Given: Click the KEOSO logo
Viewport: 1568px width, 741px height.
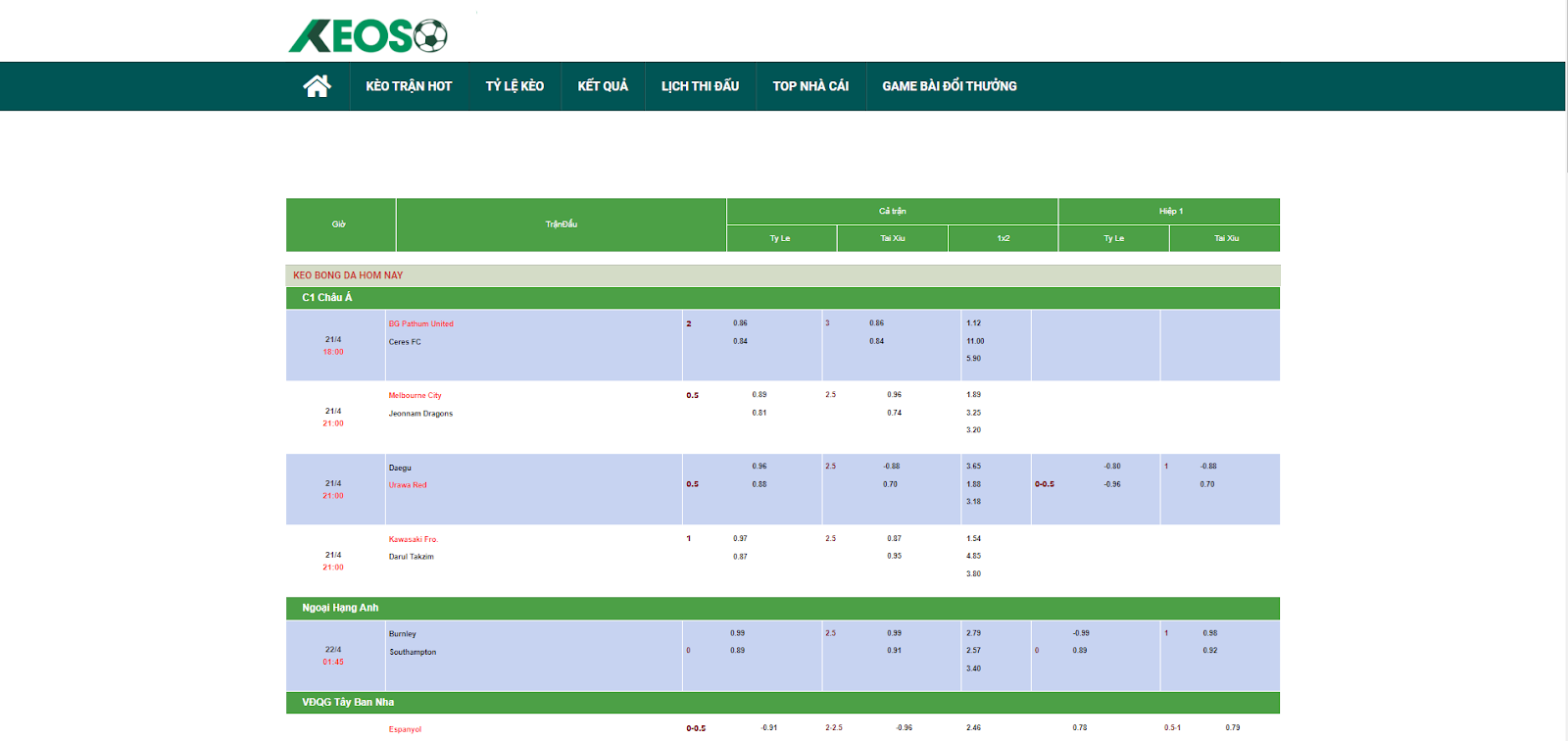Looking at the screenshot, I should 367,35.
